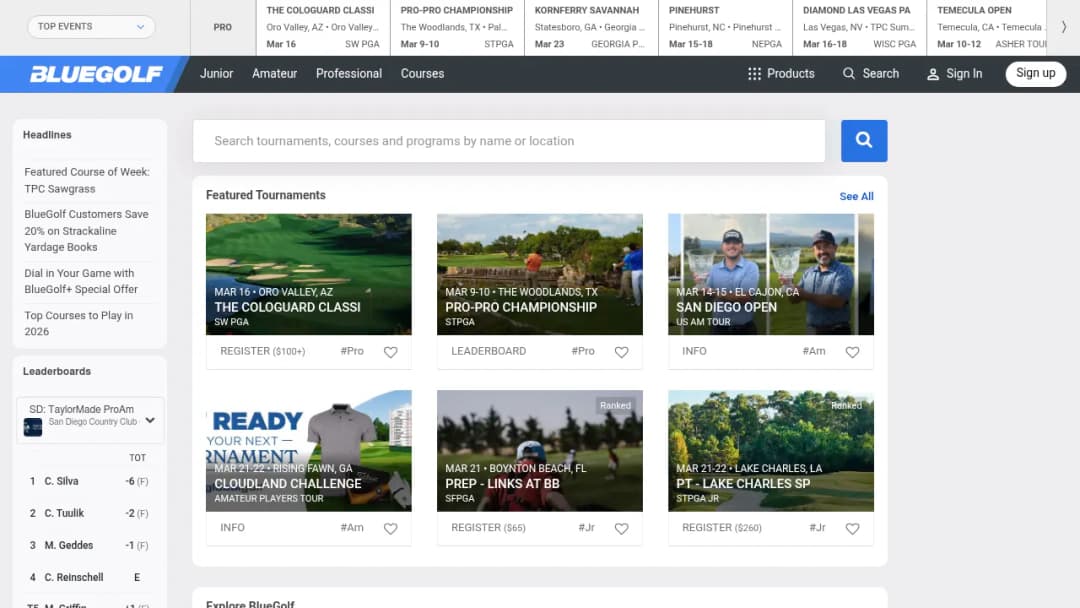Open the Junior menu

click(216, 74)
